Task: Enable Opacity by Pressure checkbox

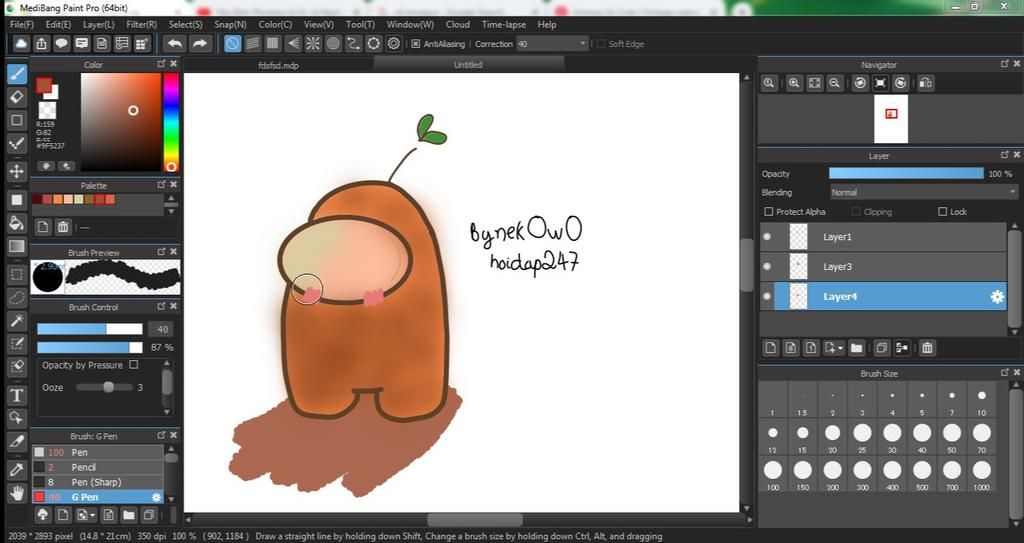Action: coord(134,365)
